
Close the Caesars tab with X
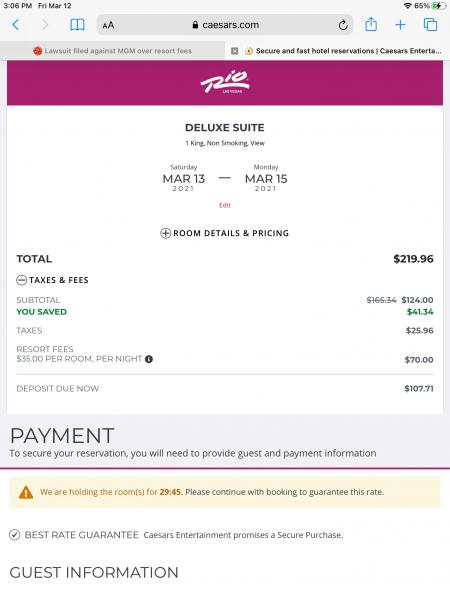[235, 51]
